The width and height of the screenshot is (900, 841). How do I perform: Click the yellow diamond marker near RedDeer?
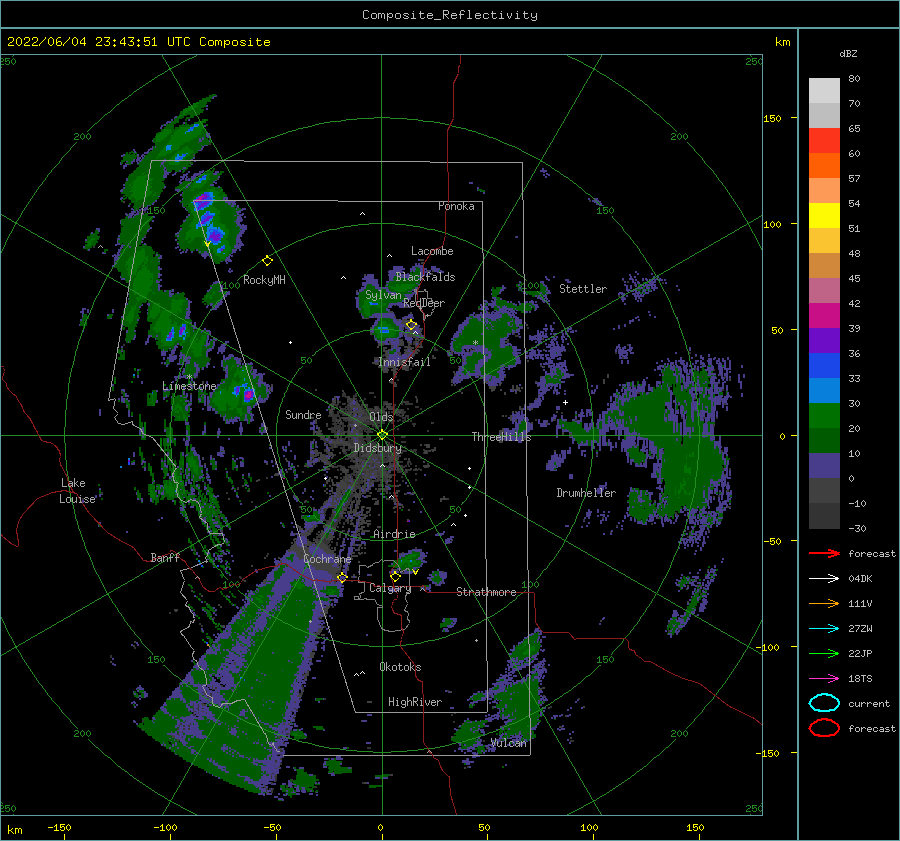(411, 325)
